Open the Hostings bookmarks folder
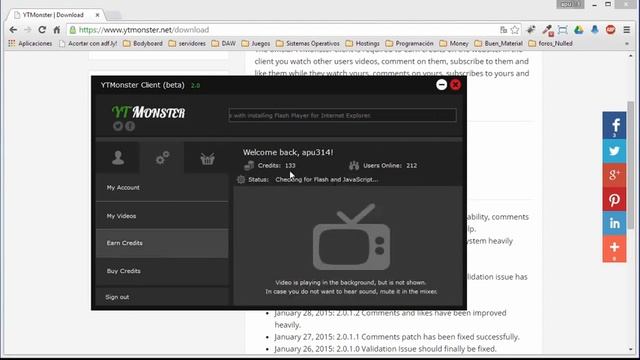Viewport: 640px width, 360px height. pos(362,43)
